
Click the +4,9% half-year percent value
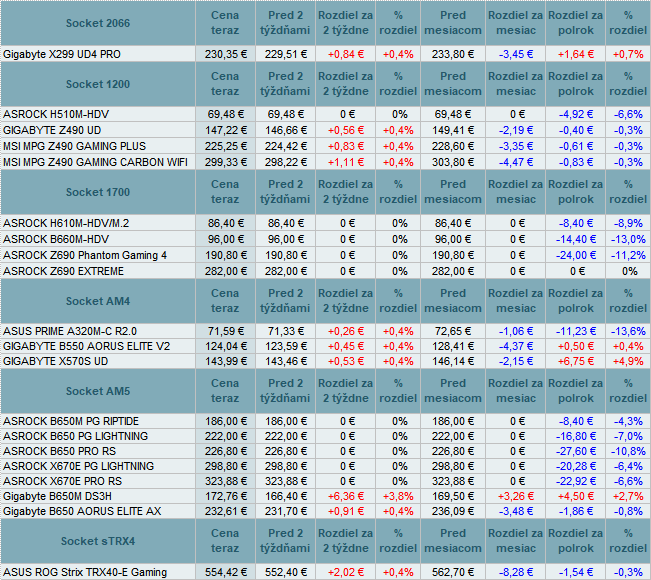(628, 361)
